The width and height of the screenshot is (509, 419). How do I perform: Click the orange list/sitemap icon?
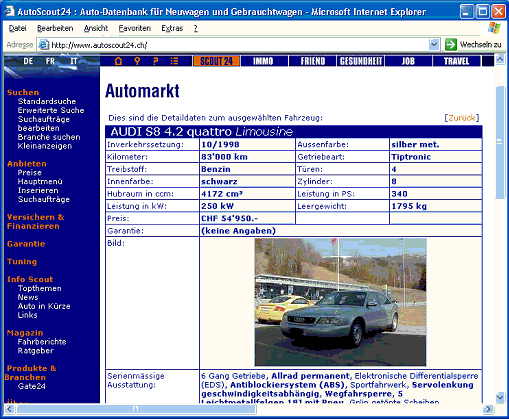(x=174, y=61)
